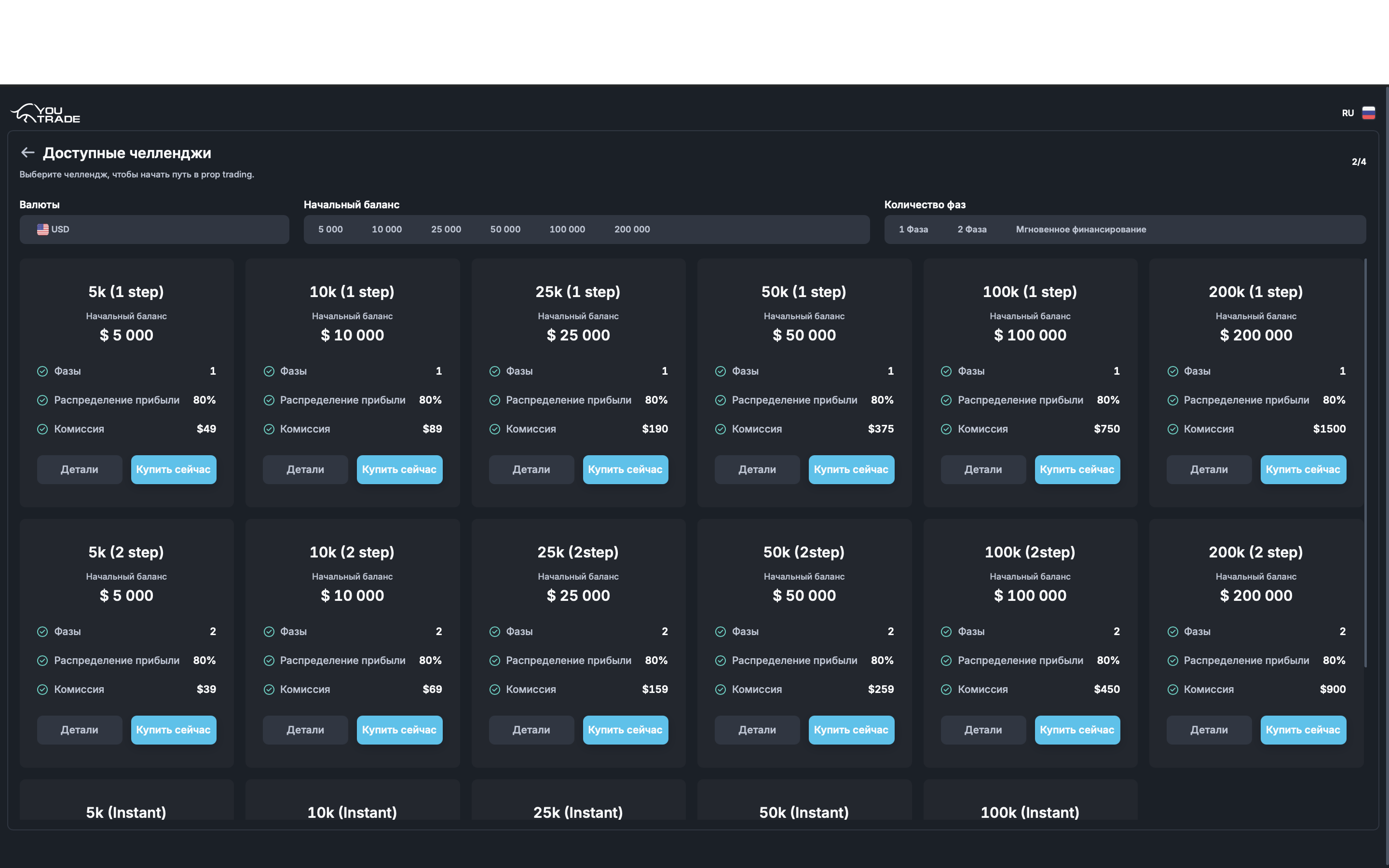
Task: Click the check icon beside Фазы in 5k (1 step)
Action: tap(42, 371)
